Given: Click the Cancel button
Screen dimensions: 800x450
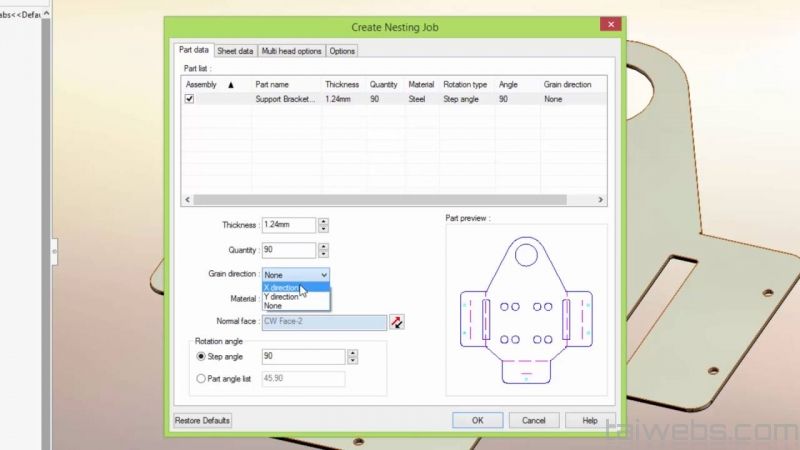Looking at the screenshot, I should [x=534, y=420].
